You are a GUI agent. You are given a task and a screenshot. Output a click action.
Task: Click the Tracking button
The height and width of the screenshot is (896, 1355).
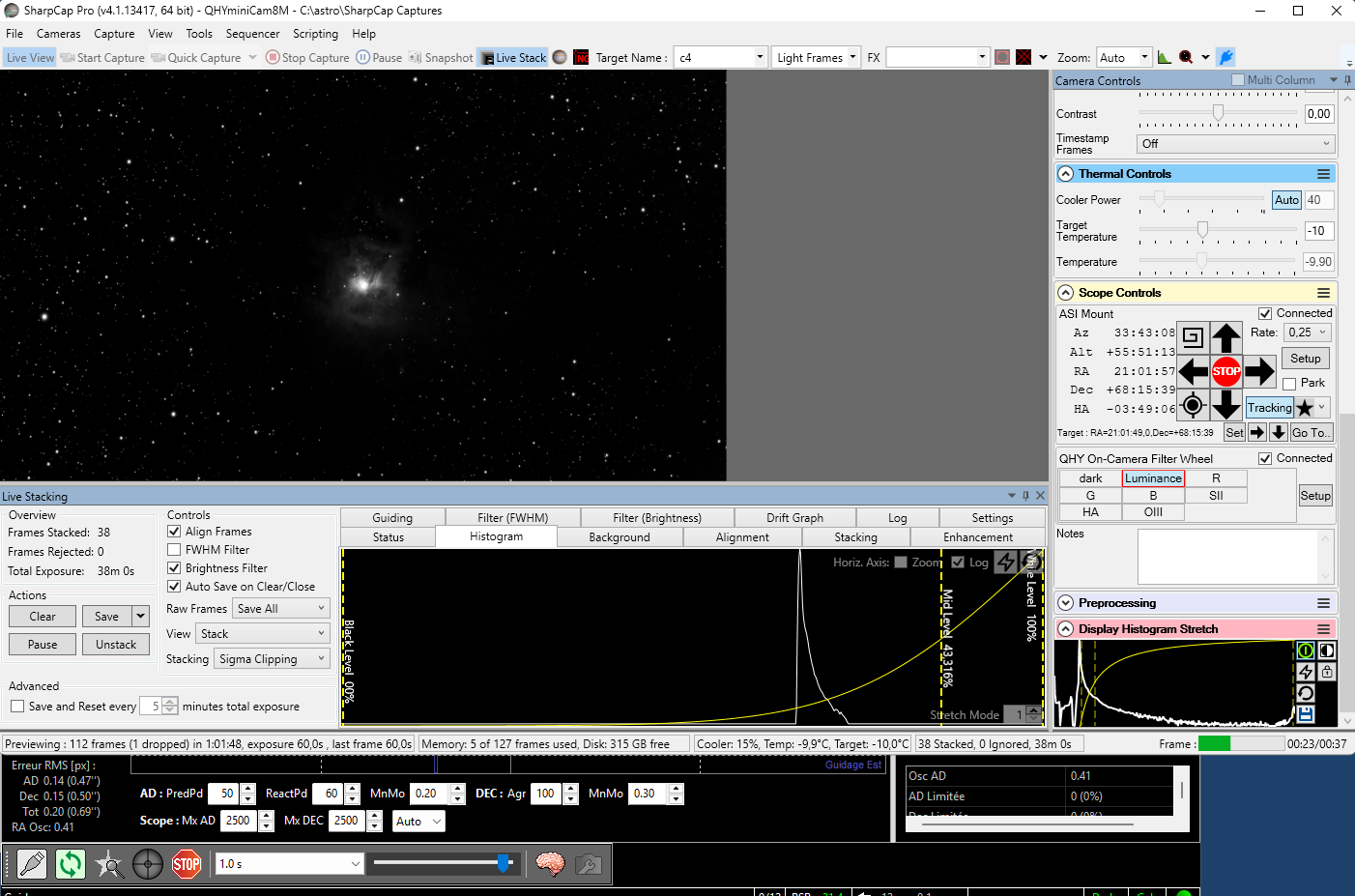pyautogui.click(x=1269, y=408)
